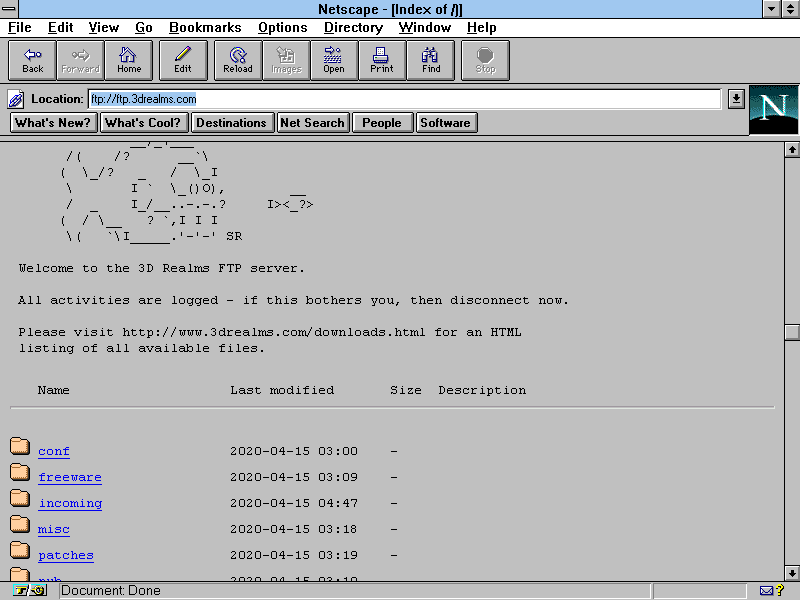This screenshot has width=800, height=600.
Task: Open the freeware directory link
Action: pyautogui.click(x=70, y=477)
